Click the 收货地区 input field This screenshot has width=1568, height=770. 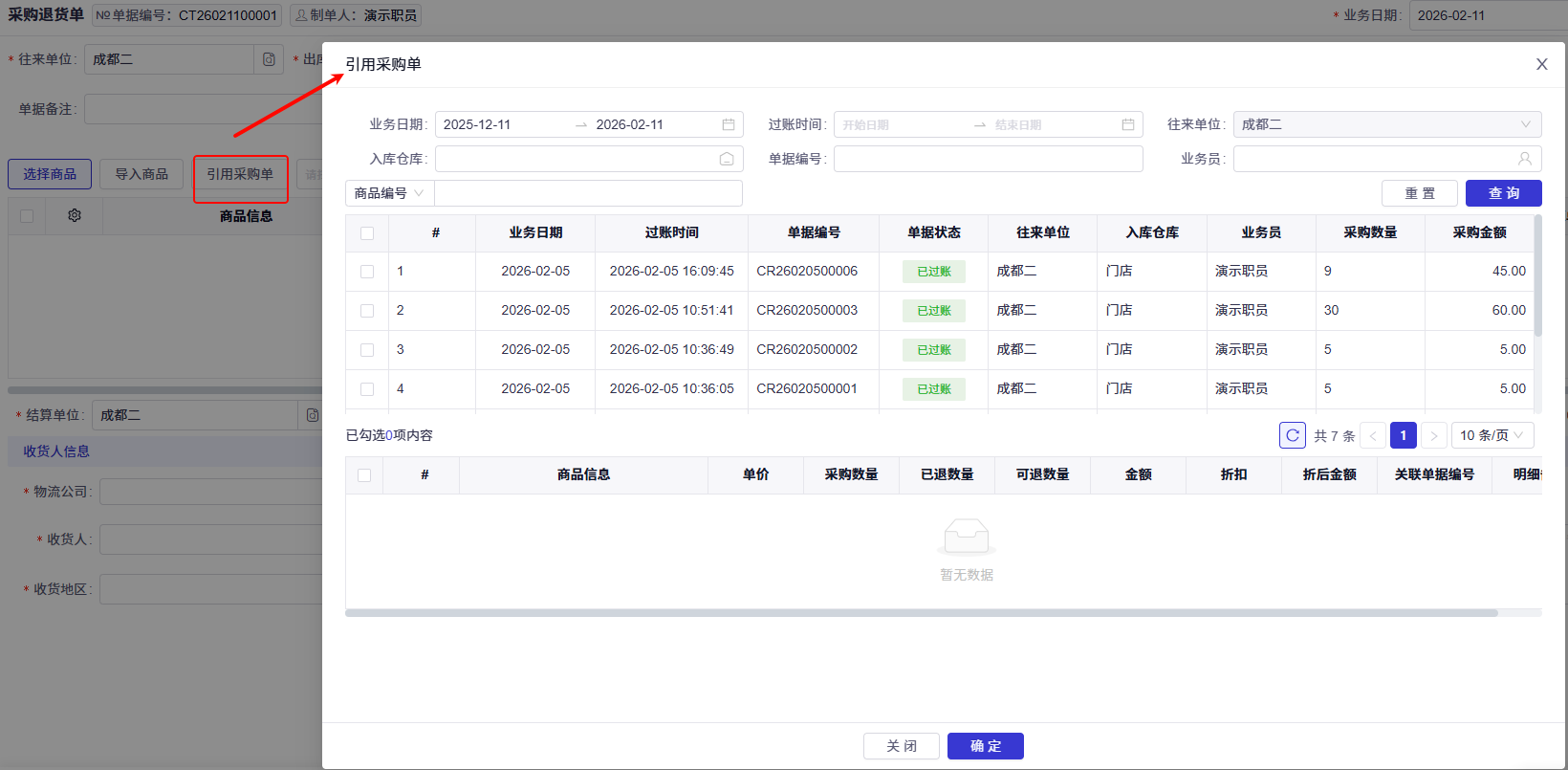(210, 589)
